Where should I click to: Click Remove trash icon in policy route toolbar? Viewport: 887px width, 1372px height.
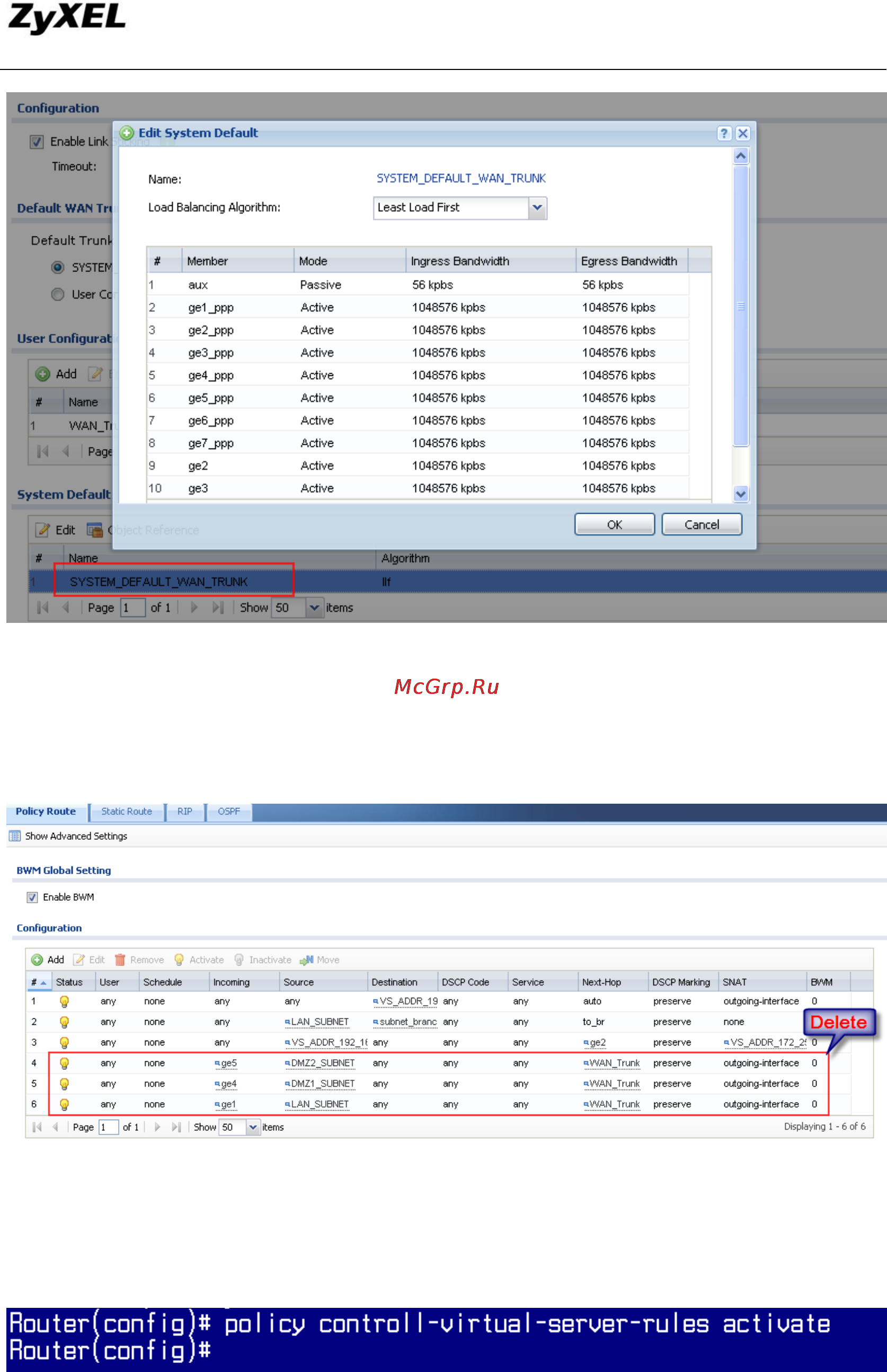tap(120, 960)
